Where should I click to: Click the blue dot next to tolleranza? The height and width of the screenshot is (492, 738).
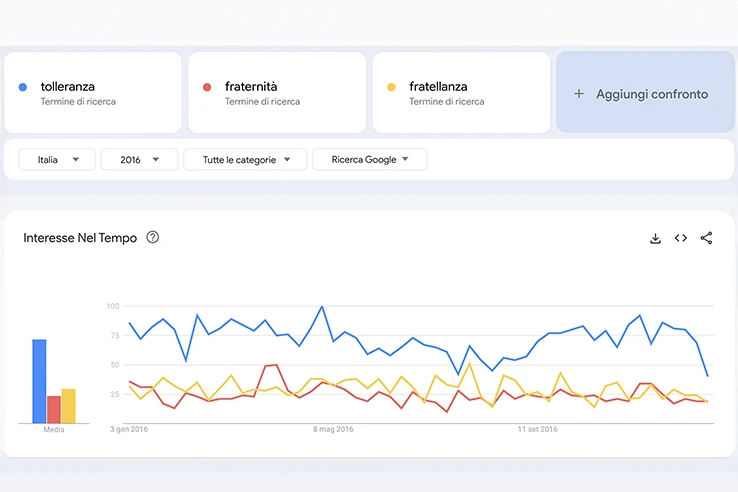(23, 87)
